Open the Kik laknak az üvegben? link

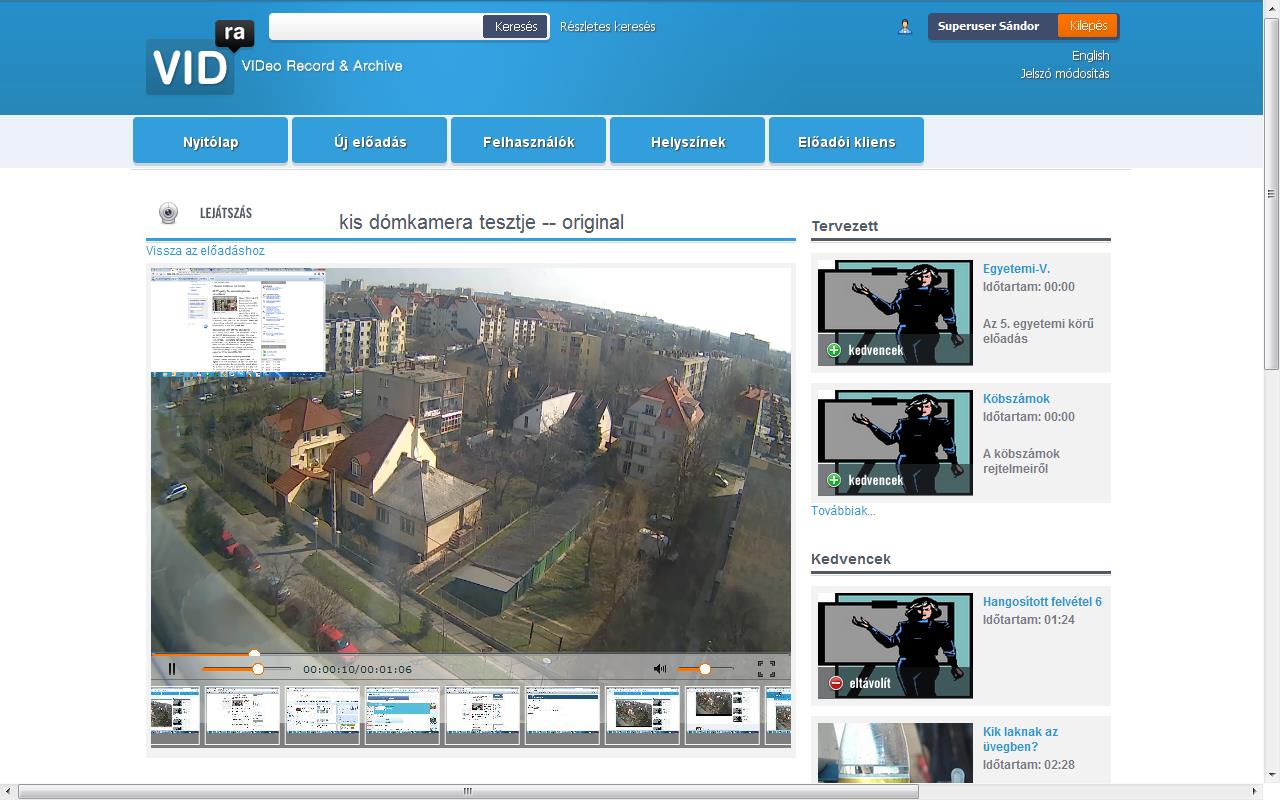[1020, 739]
